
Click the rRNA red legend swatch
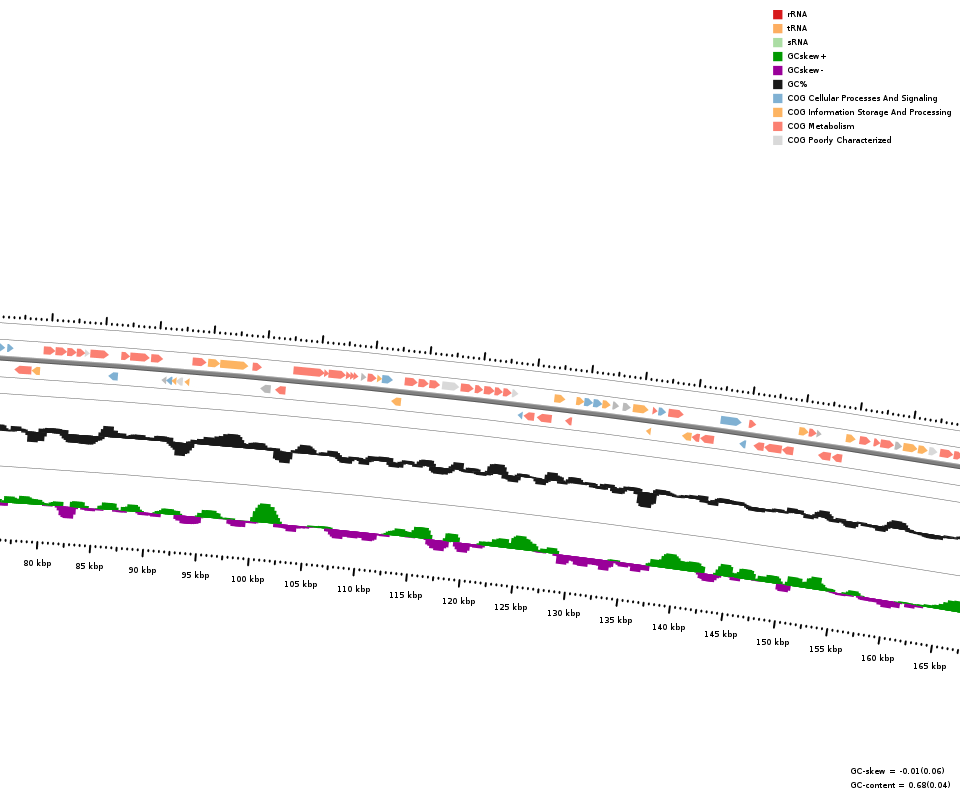click(777, 14)
